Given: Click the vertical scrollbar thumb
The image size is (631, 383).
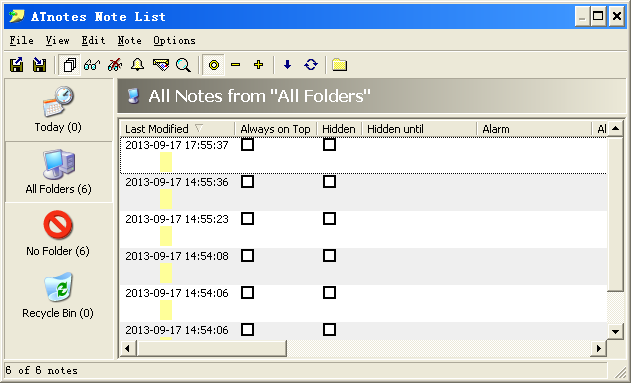Looking at the screenshot, I should coord(615,214).
